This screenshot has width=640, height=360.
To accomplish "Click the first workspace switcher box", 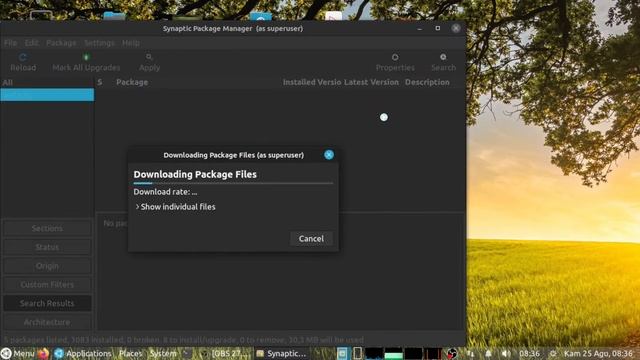I will (x=342, y=353).
